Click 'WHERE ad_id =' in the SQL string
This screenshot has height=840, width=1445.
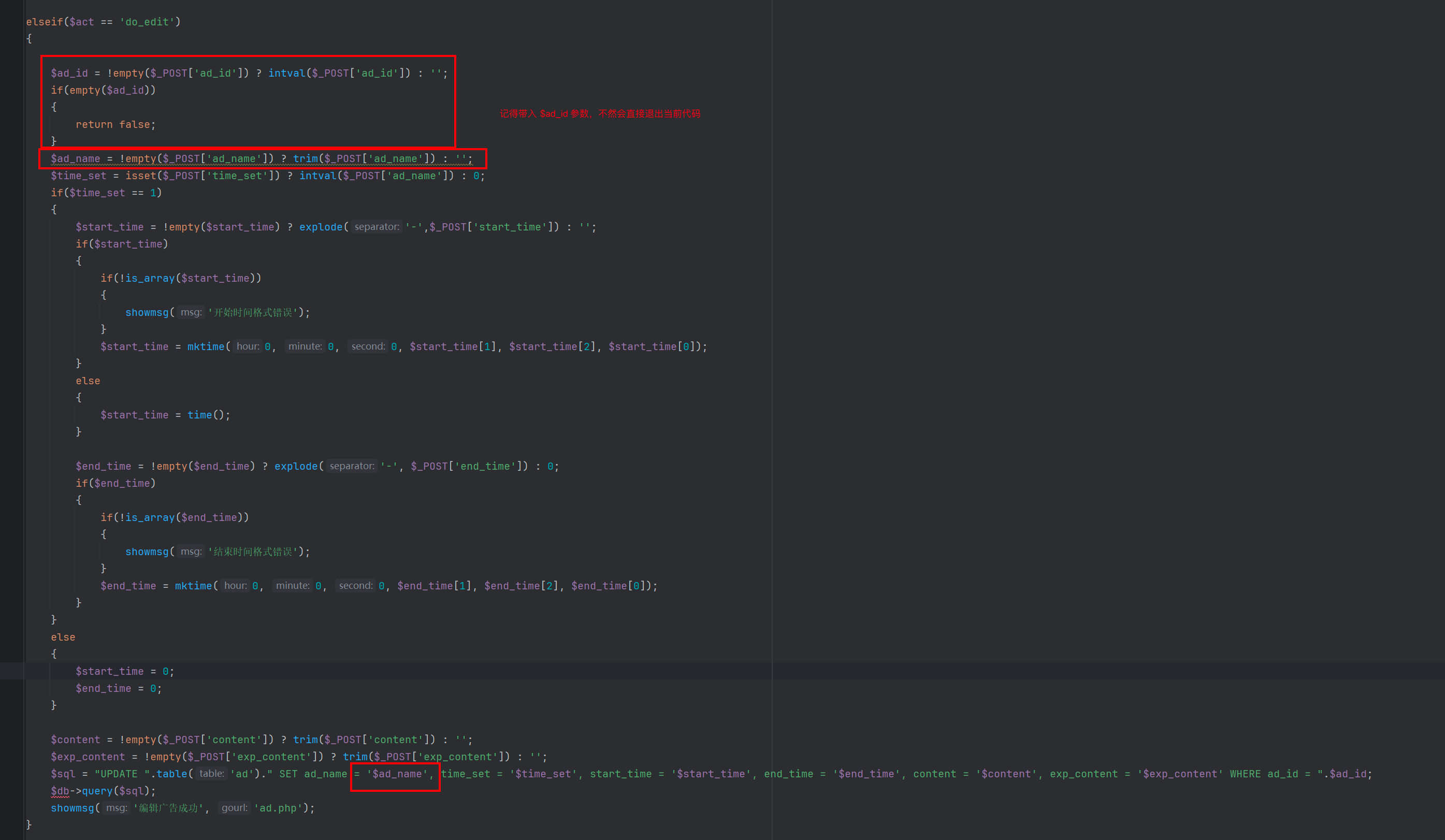[x=1270, y=774]
